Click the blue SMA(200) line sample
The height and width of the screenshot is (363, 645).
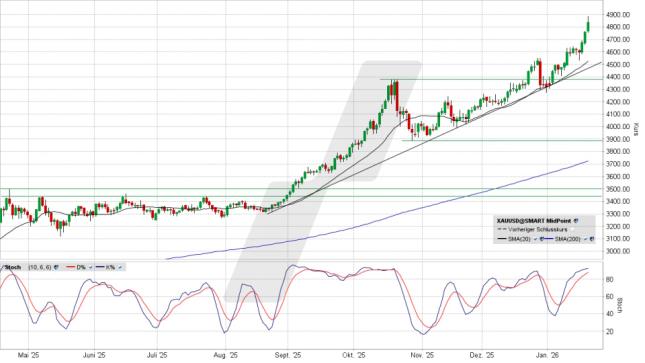pos(549,239)
